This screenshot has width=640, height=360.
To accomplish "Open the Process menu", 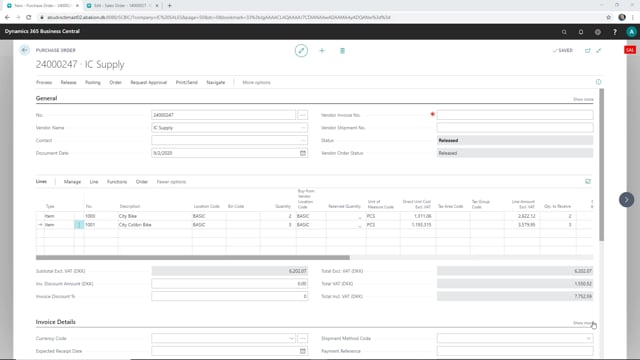I will tap(44, 82).
